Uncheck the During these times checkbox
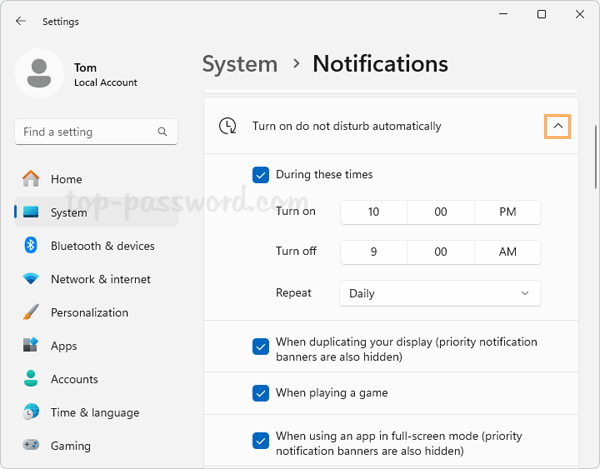This screenshot has height=469, width=600. click(x=261, y=175)
